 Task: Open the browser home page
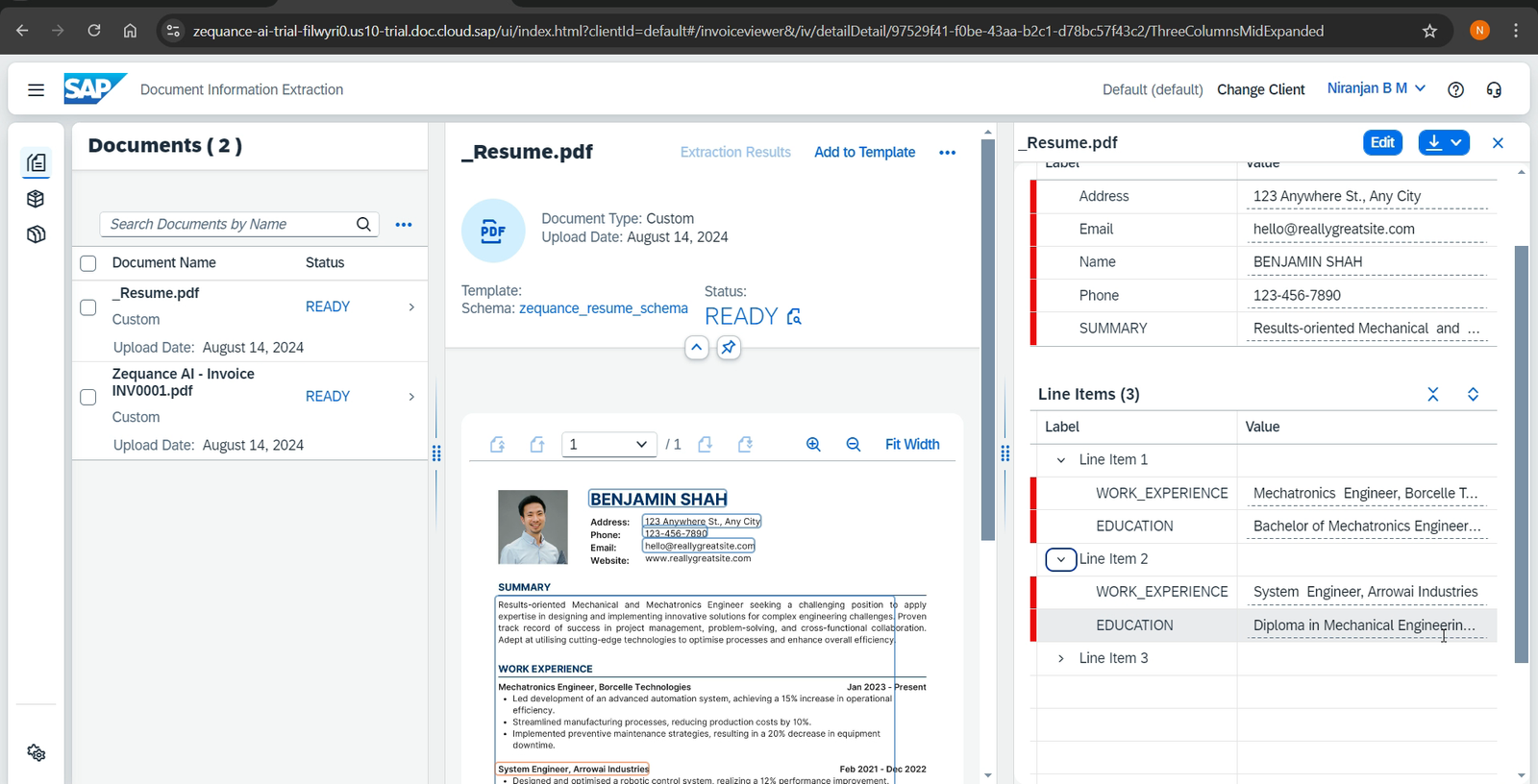130,31
